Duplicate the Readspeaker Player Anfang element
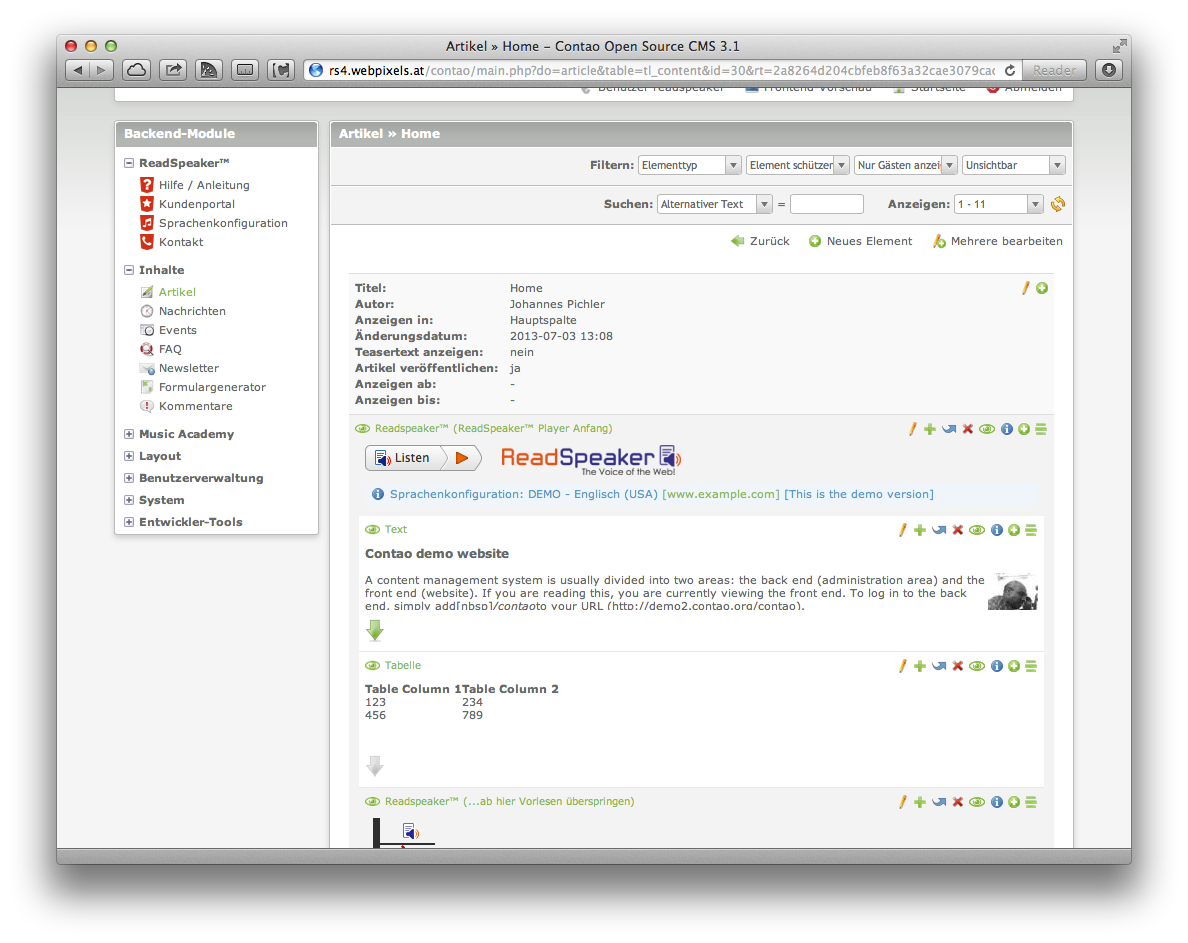The height and width of the screenshot is (943, 1188). point(930,429)
